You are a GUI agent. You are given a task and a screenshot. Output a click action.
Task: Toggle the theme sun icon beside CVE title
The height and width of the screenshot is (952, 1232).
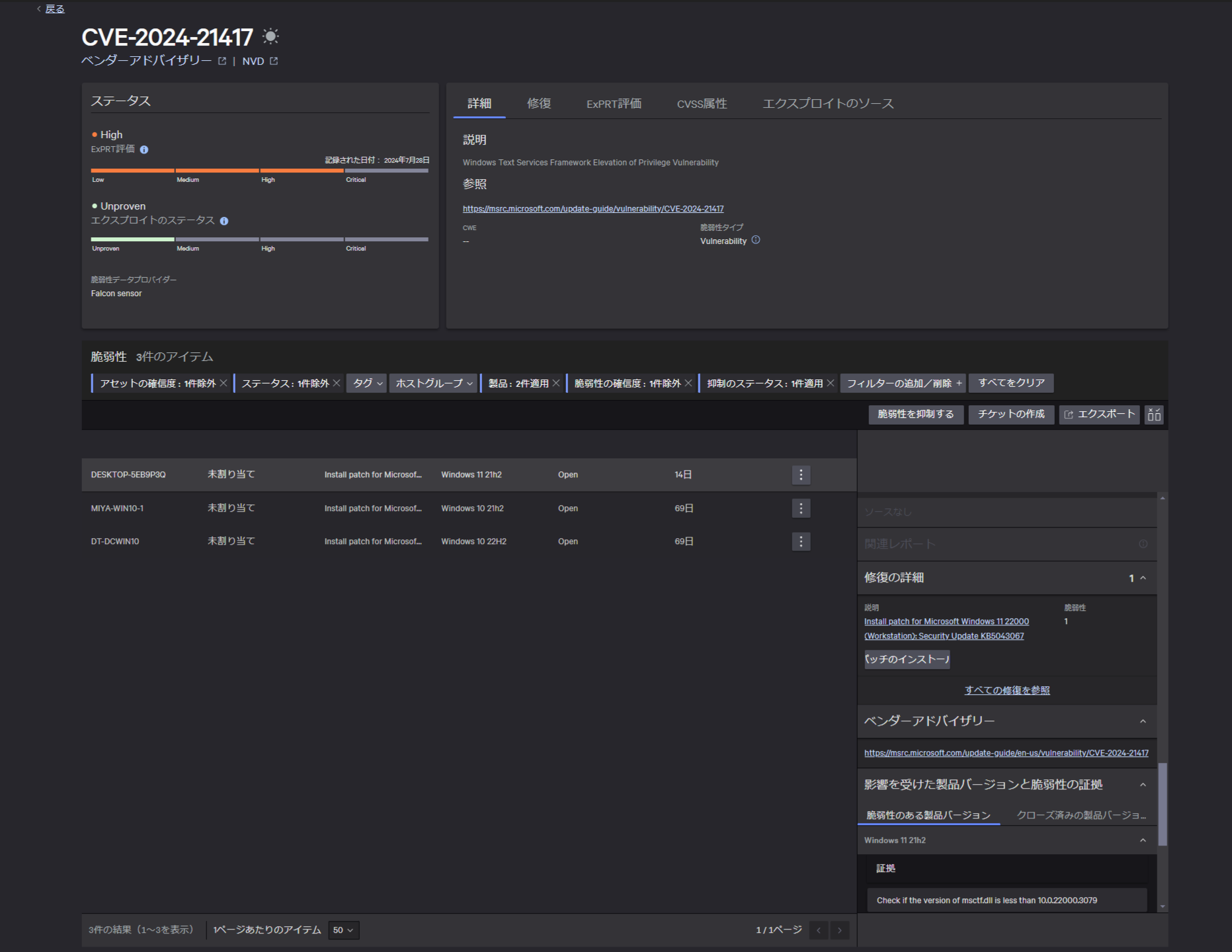tap(270, 36)
